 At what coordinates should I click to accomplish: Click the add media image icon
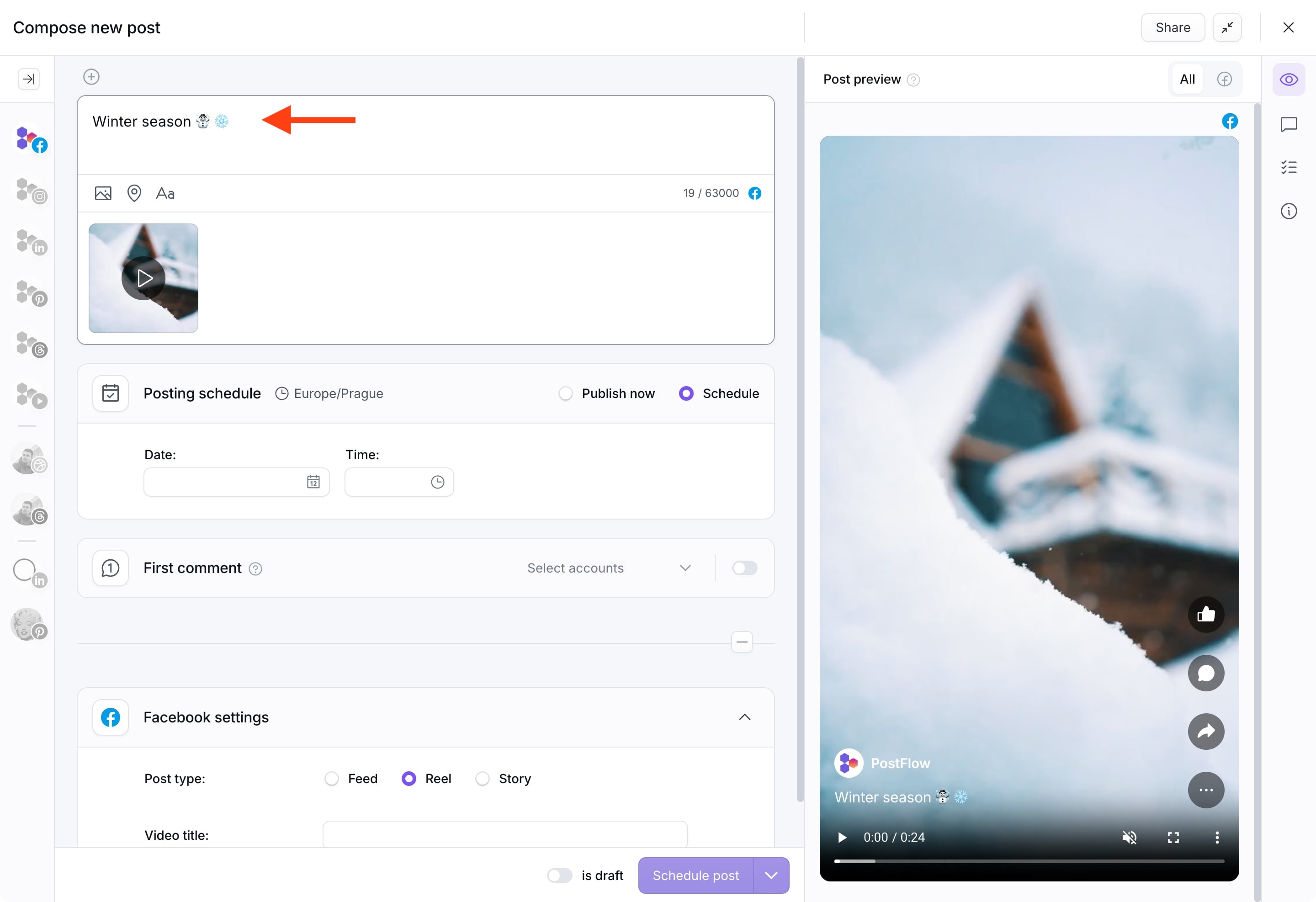click(103, 193)
